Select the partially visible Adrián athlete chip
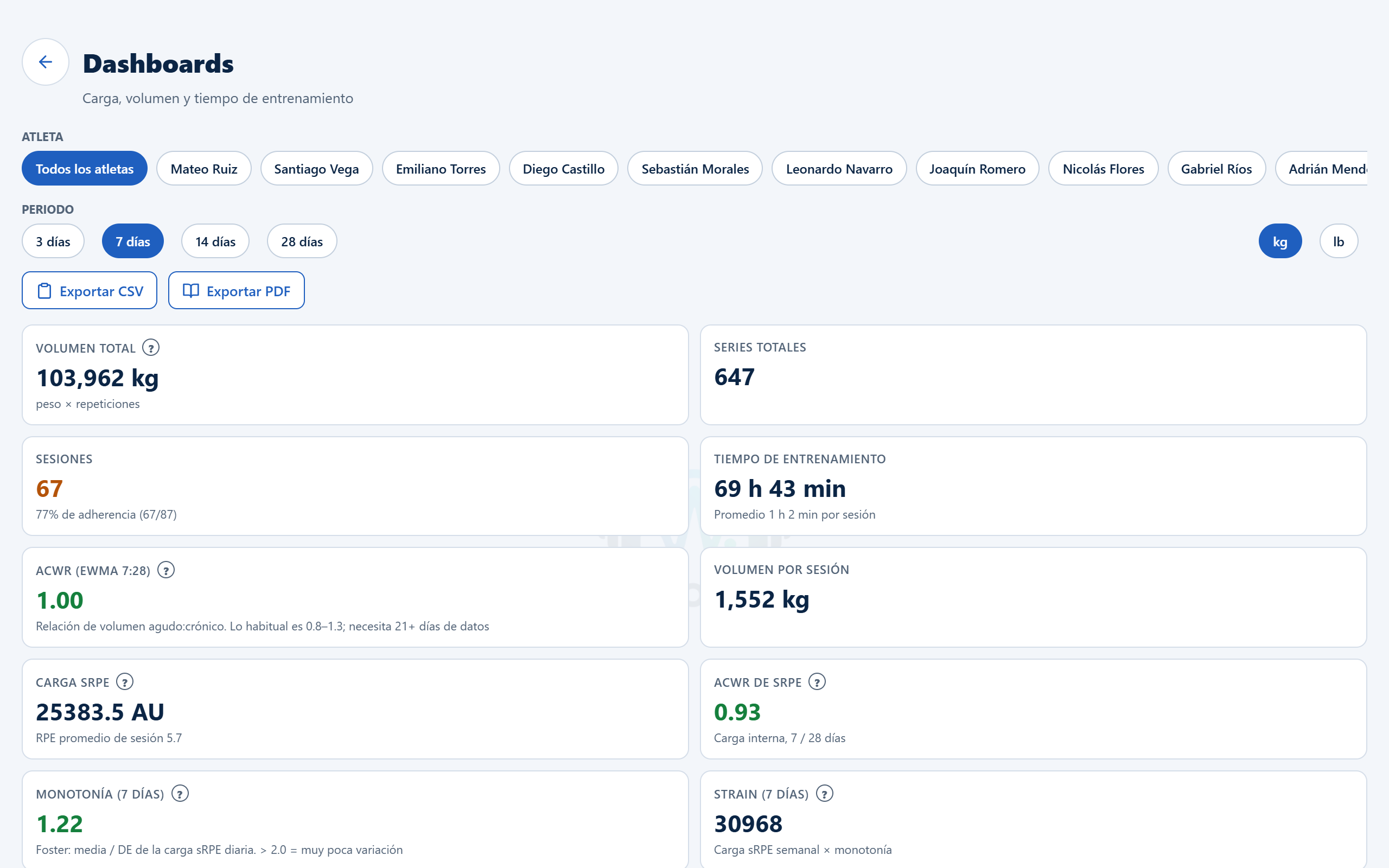 [x=1321, y=169]
